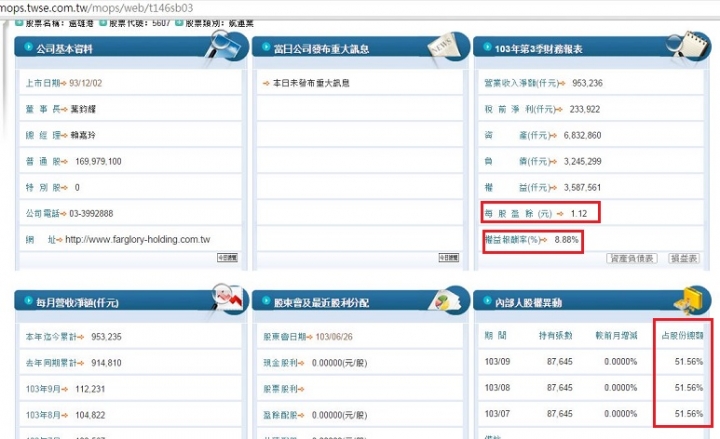Click the 持有張數 column header
The height and width of the screenshot is (439, 720).
tap(556, 336)
